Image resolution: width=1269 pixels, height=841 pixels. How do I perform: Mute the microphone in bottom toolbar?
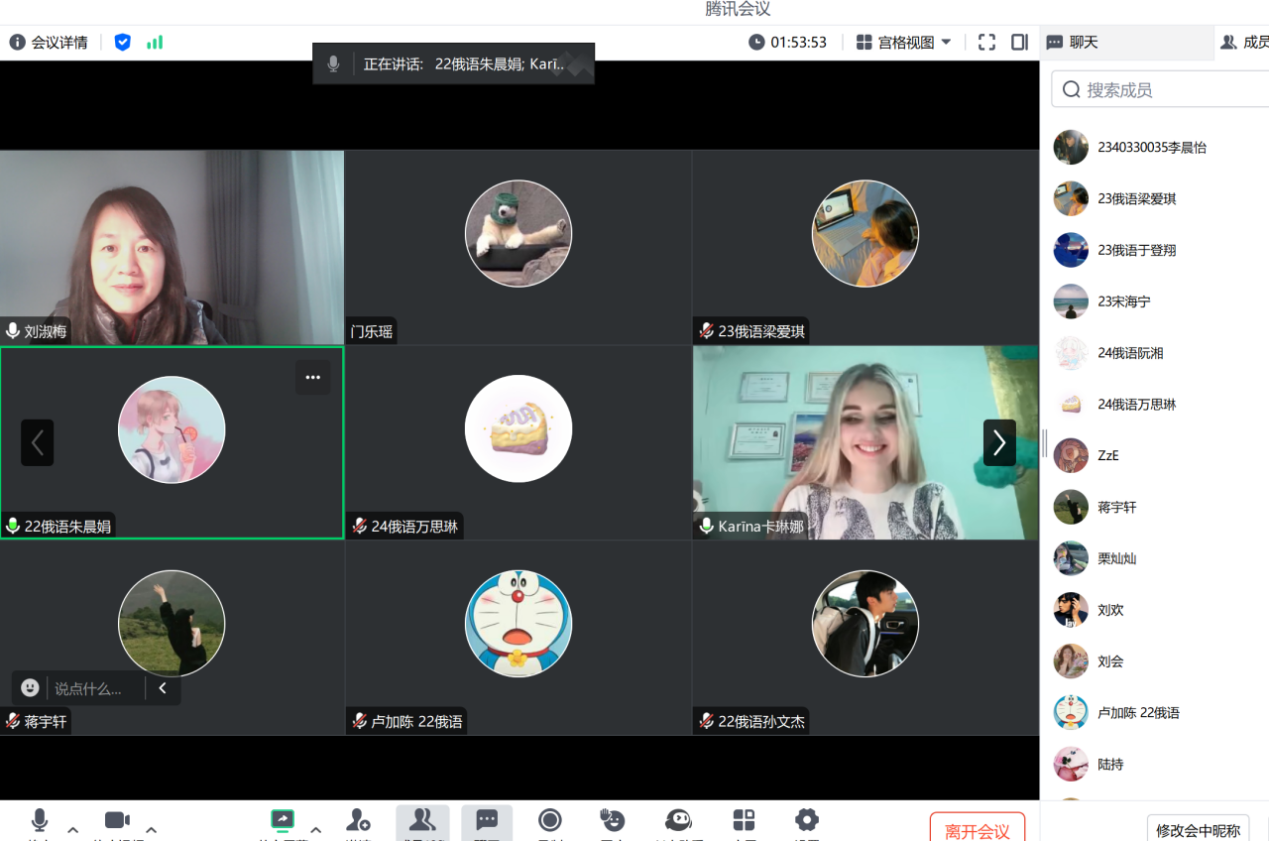pos(40,821)
